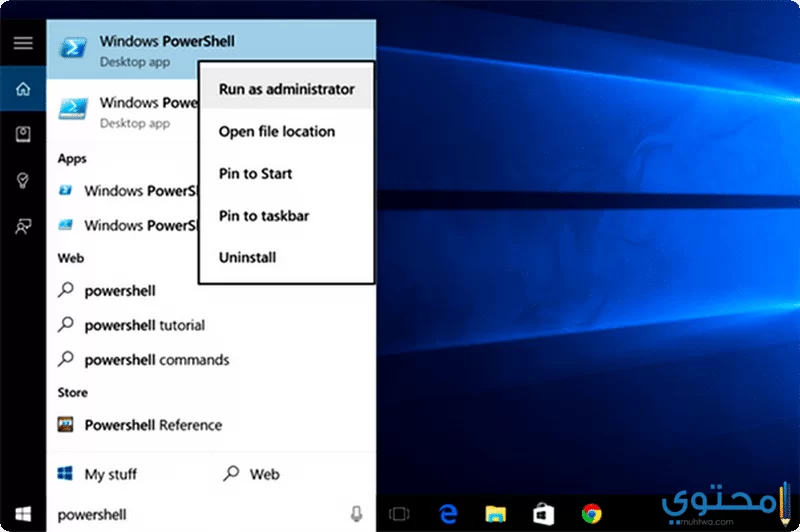
Task: Open the Notebook icon in sidebar
Action: click(x=23, y=134)
